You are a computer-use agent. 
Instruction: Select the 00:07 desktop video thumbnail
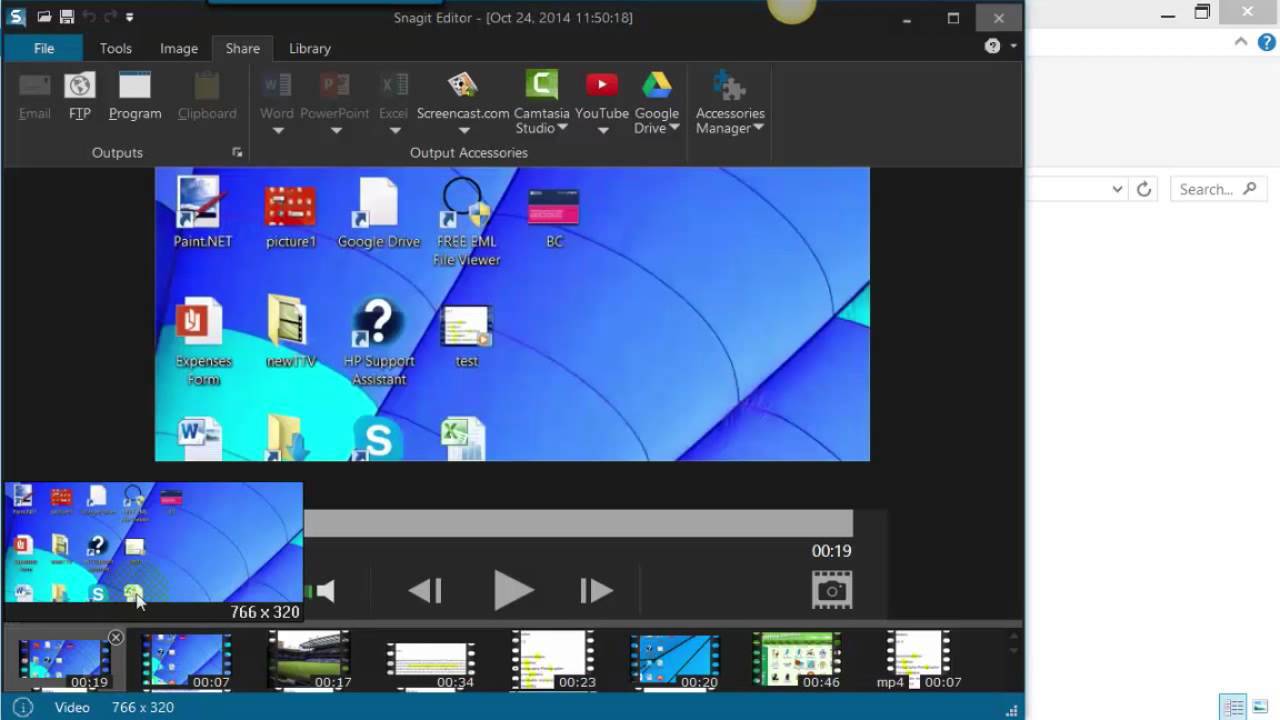(x=187, y=661)
